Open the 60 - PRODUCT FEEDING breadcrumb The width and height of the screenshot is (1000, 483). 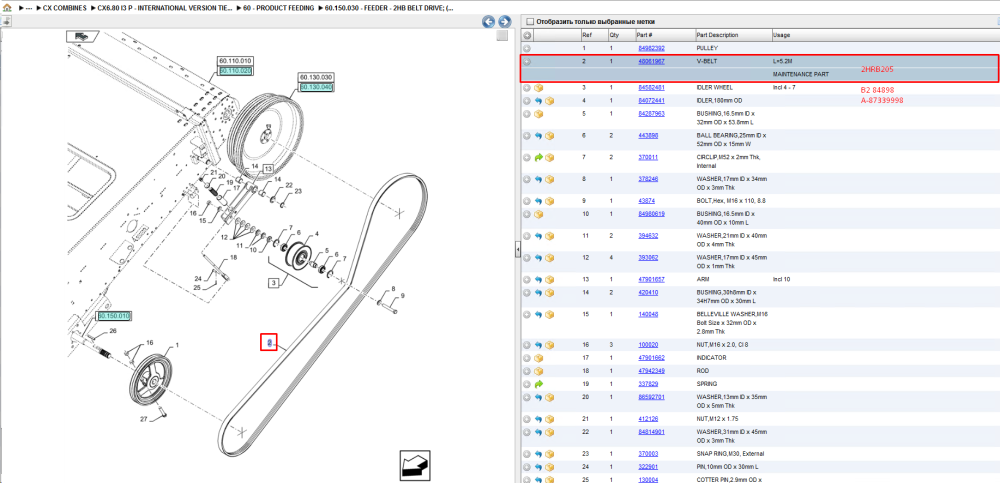(279, 8)
